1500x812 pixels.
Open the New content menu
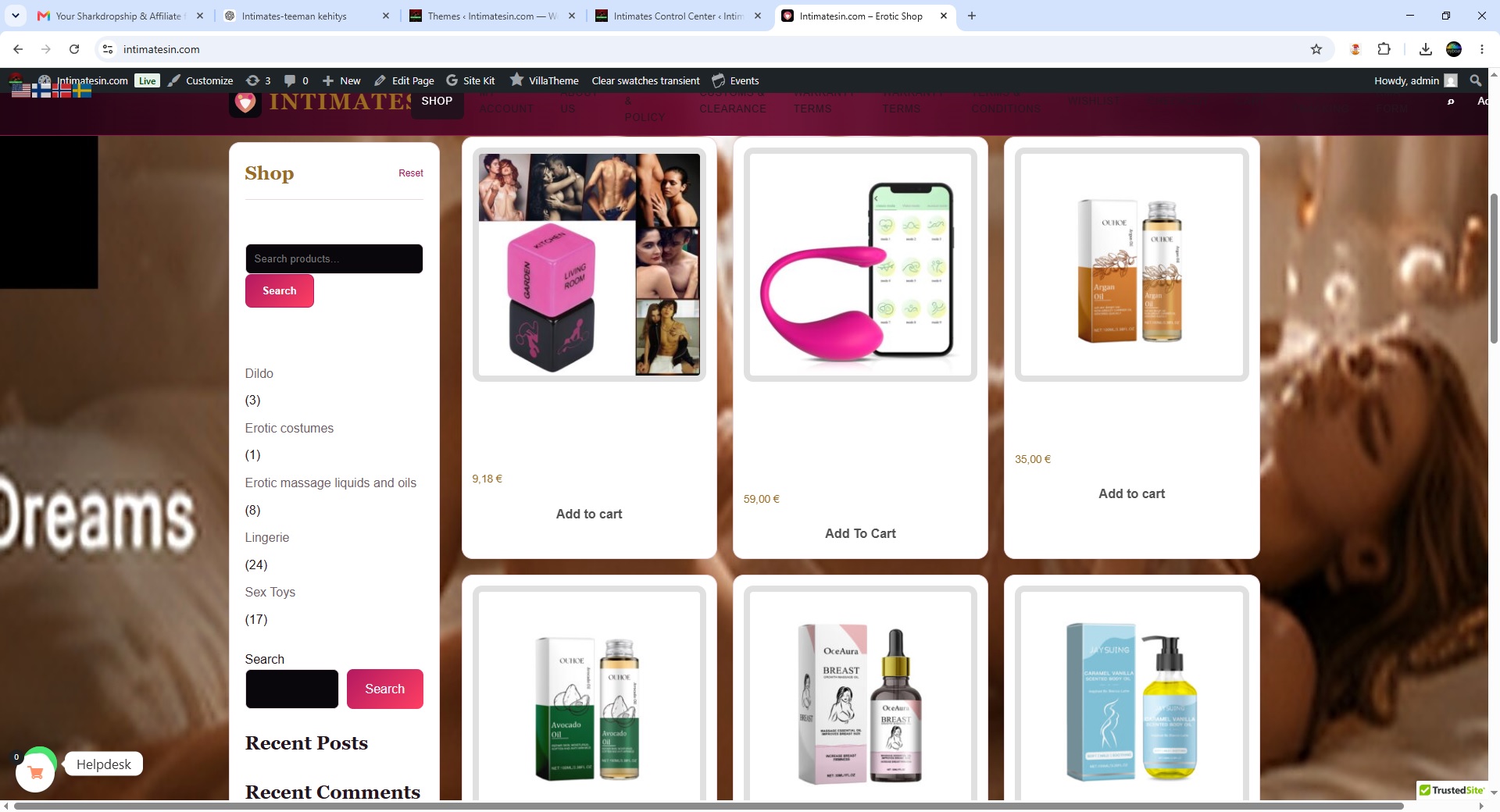click(x=341, y=80)
